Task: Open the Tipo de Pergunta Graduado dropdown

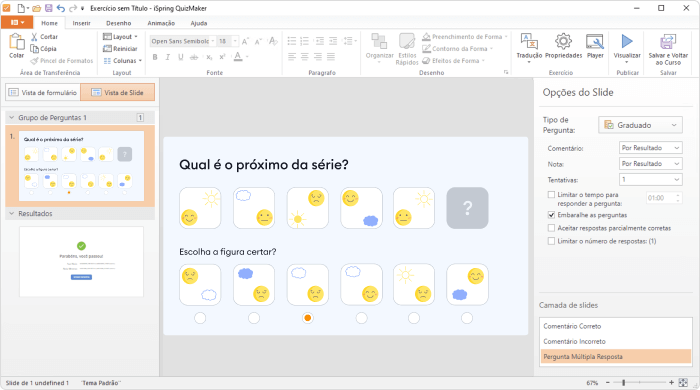Action: [x=640, y=125]
